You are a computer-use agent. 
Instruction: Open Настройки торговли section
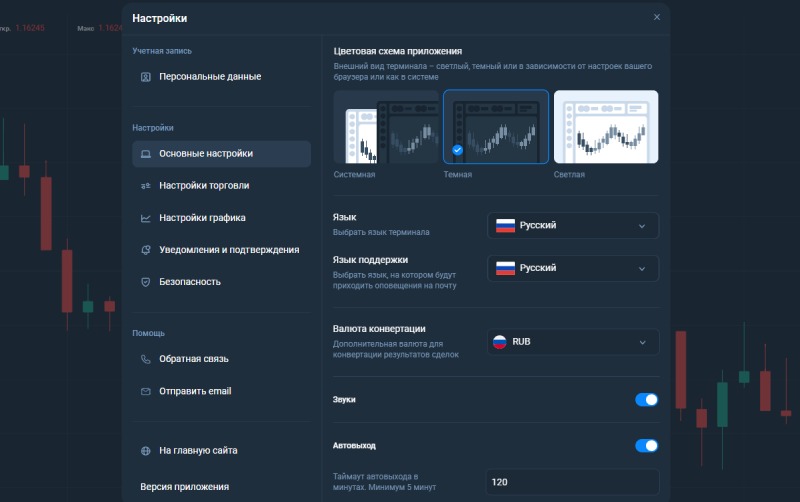click(x=221, y=186)
